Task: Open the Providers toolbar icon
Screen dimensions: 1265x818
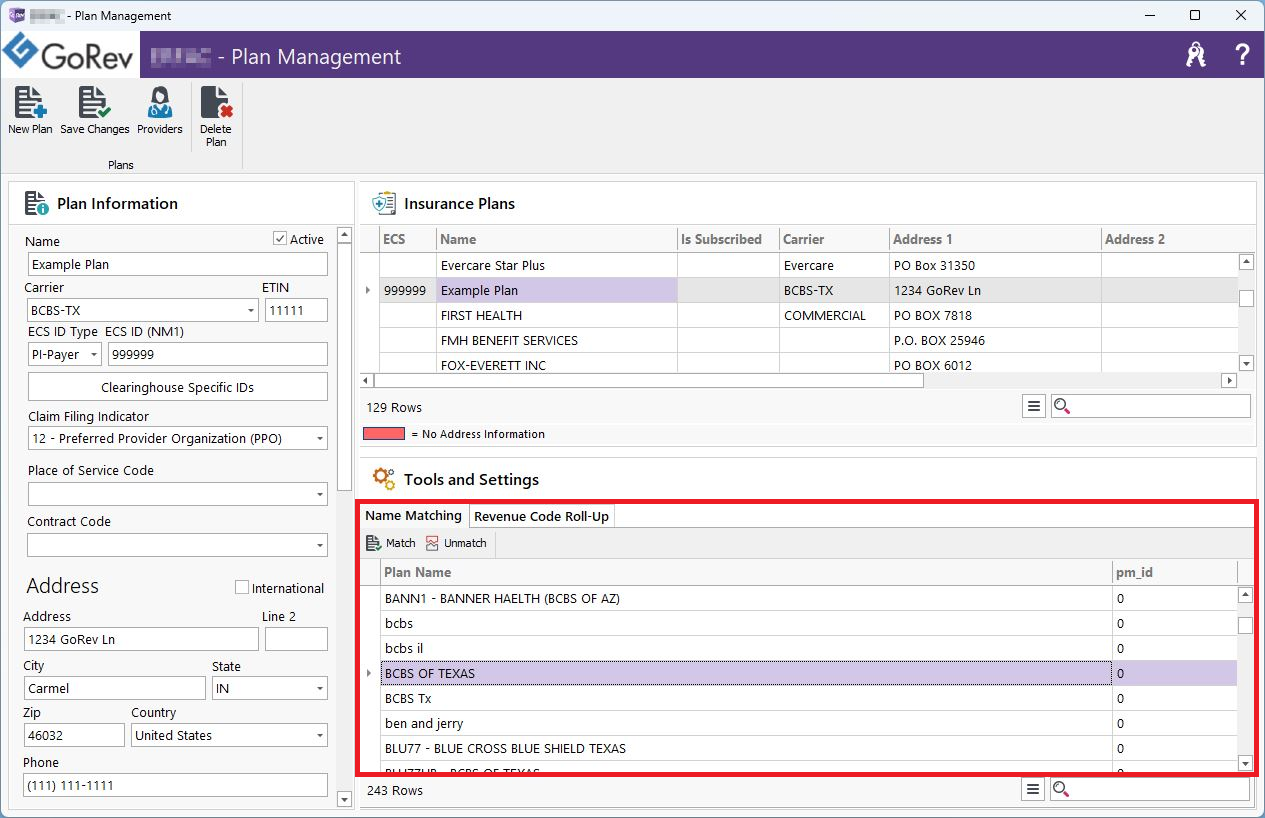Action: pyautogui.click(x=160, y=110)
